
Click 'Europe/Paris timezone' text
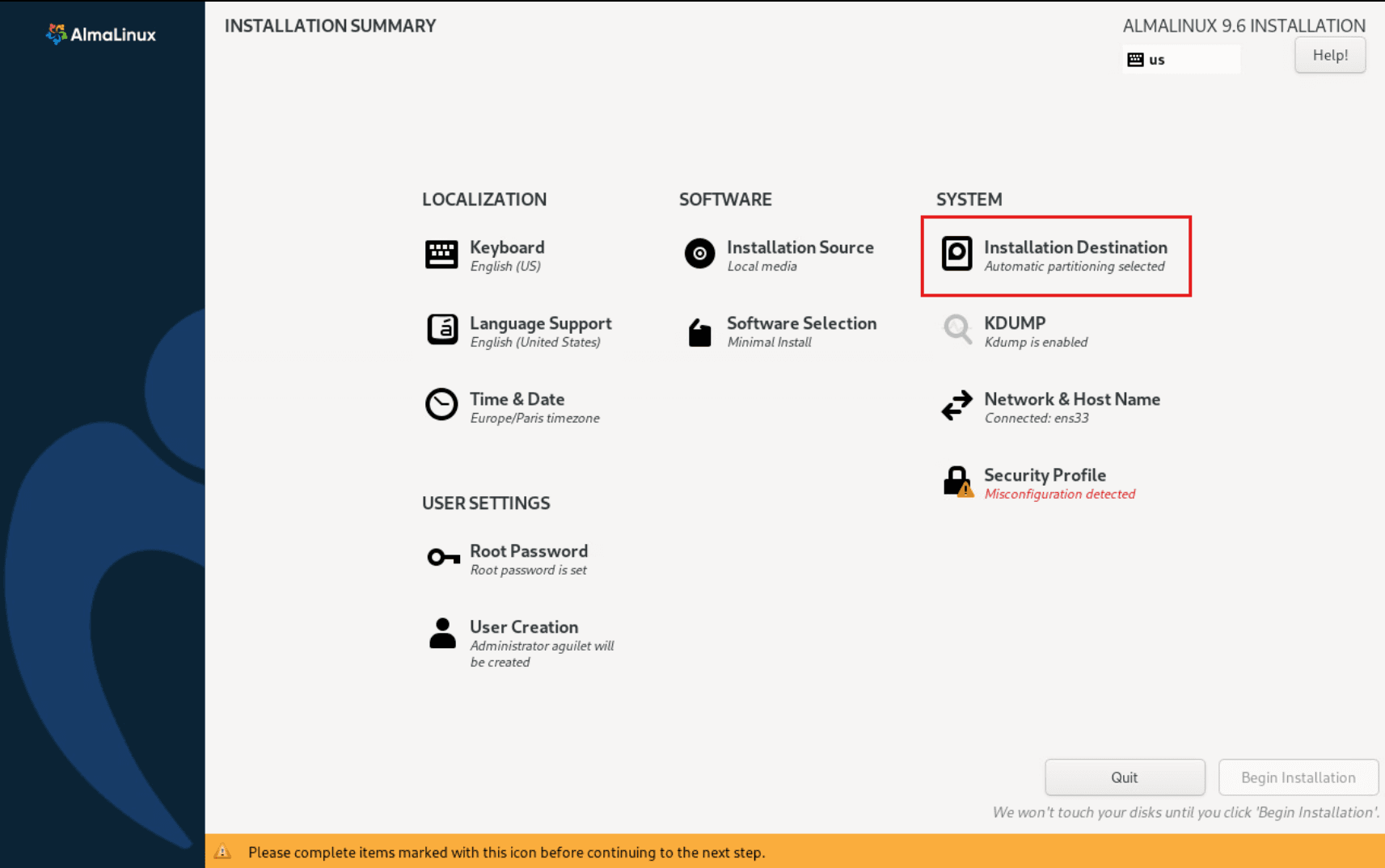(534, 419)
